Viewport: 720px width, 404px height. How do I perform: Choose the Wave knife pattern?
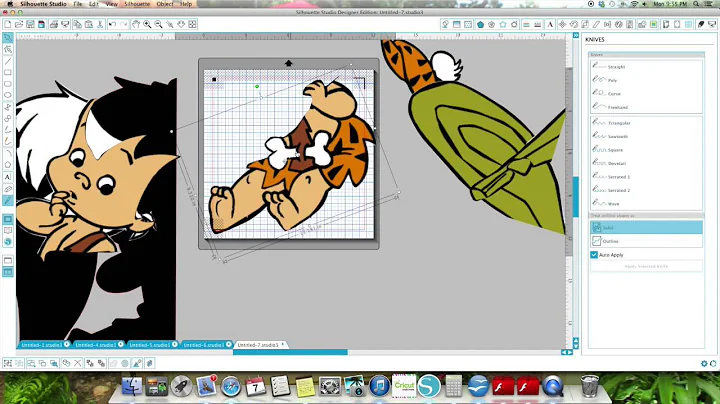[646, 203]
